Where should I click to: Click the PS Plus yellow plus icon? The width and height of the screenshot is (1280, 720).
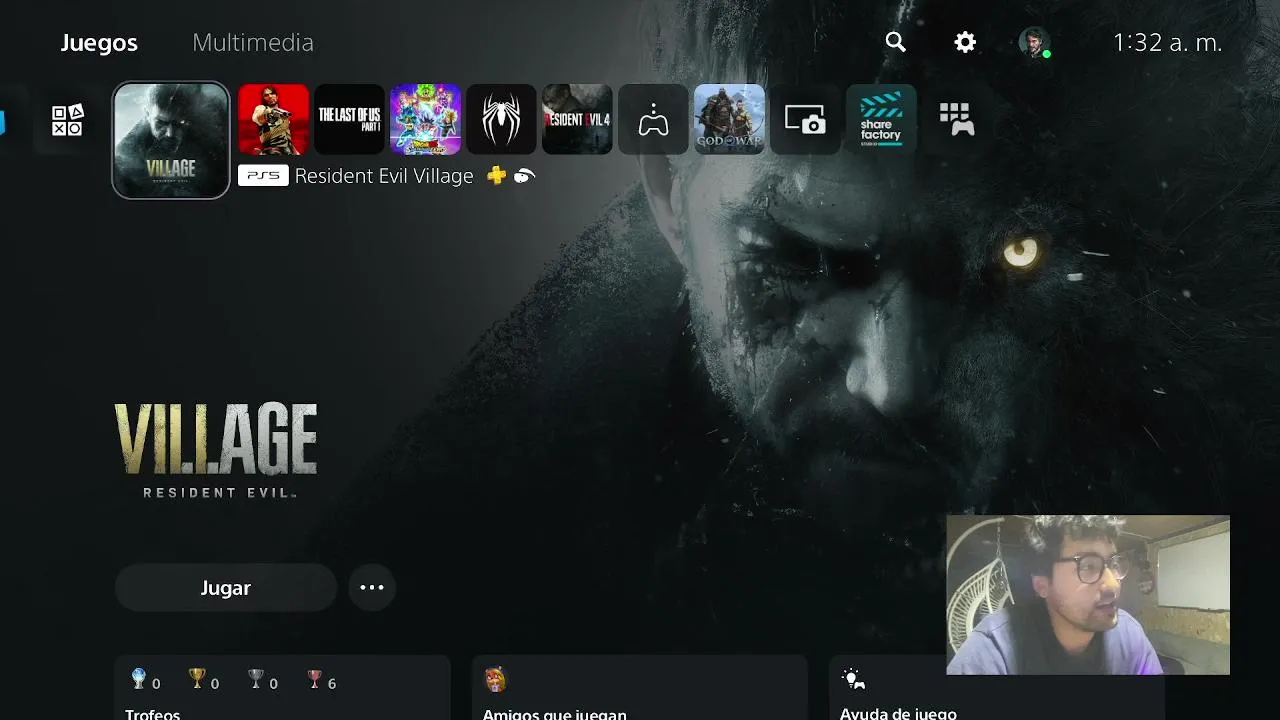[497, 176]
